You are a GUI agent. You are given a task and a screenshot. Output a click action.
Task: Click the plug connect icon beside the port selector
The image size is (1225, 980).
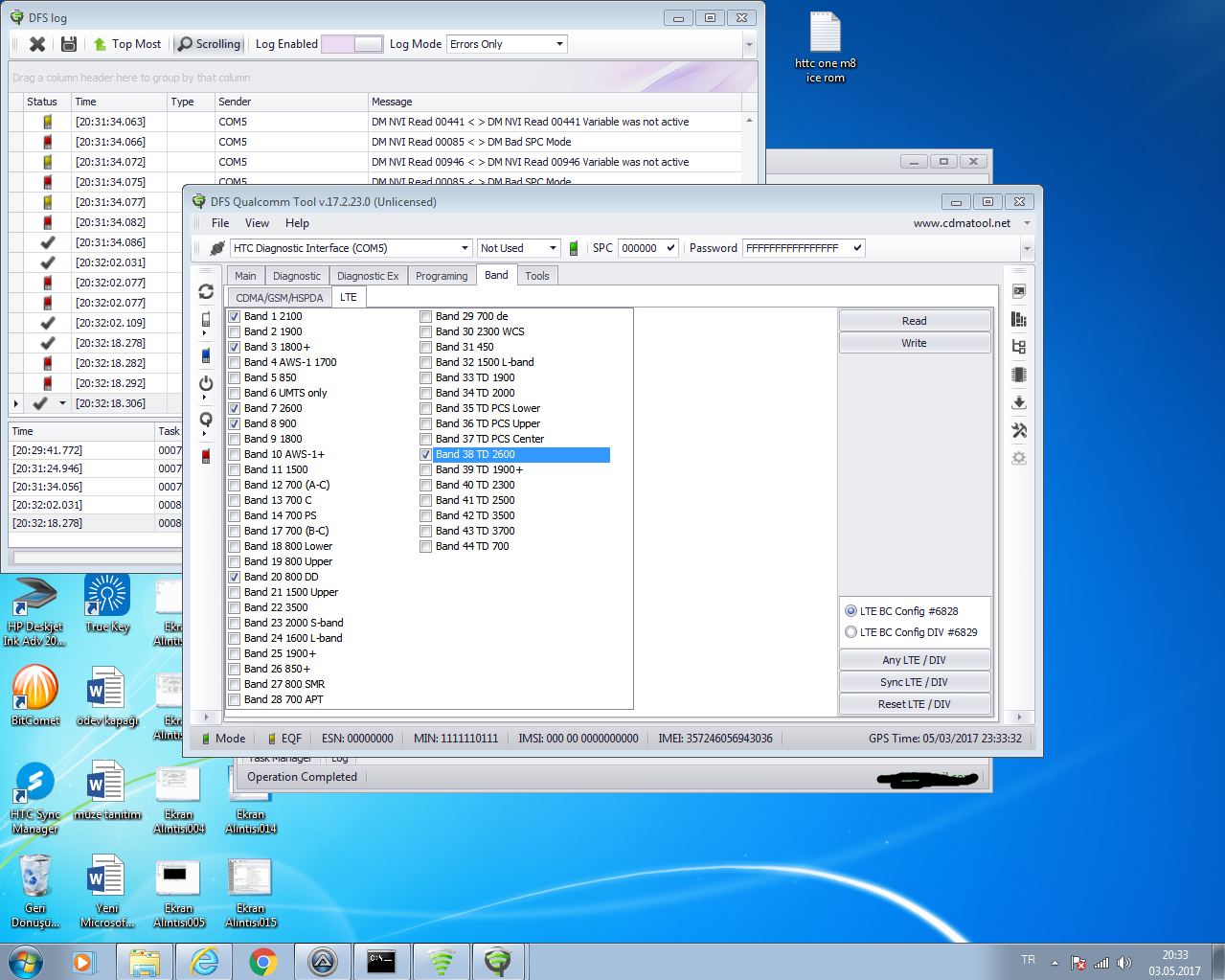click(x=217, y=248)
